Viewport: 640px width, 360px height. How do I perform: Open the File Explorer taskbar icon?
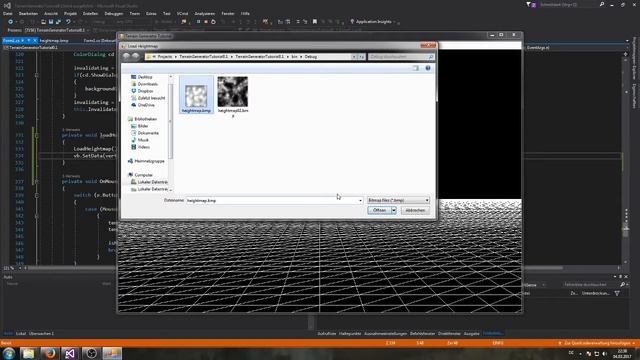pyautogui.click(x=28, y=353)
